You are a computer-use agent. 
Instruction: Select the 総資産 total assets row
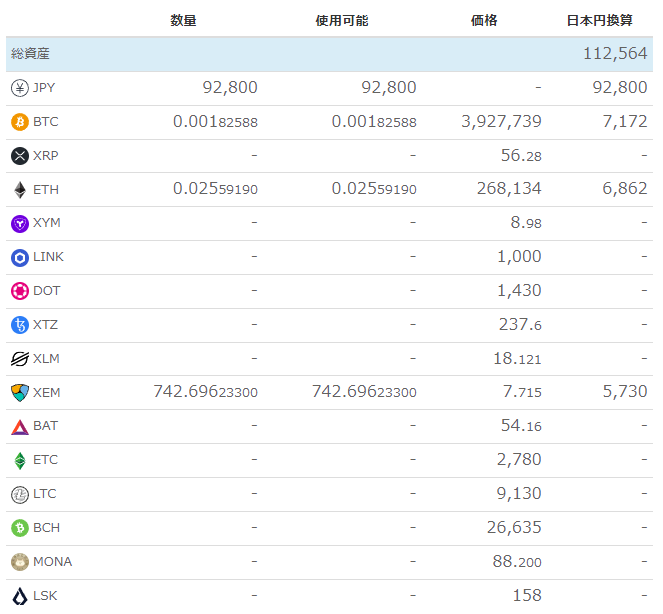click(329, 54)
